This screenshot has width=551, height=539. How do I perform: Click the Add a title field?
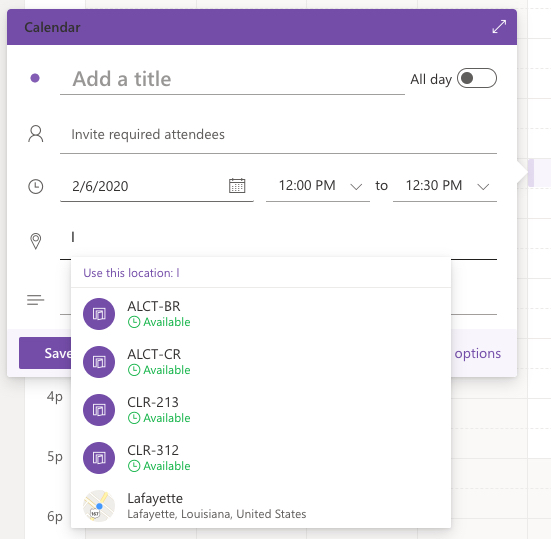[x=232, y=79]
